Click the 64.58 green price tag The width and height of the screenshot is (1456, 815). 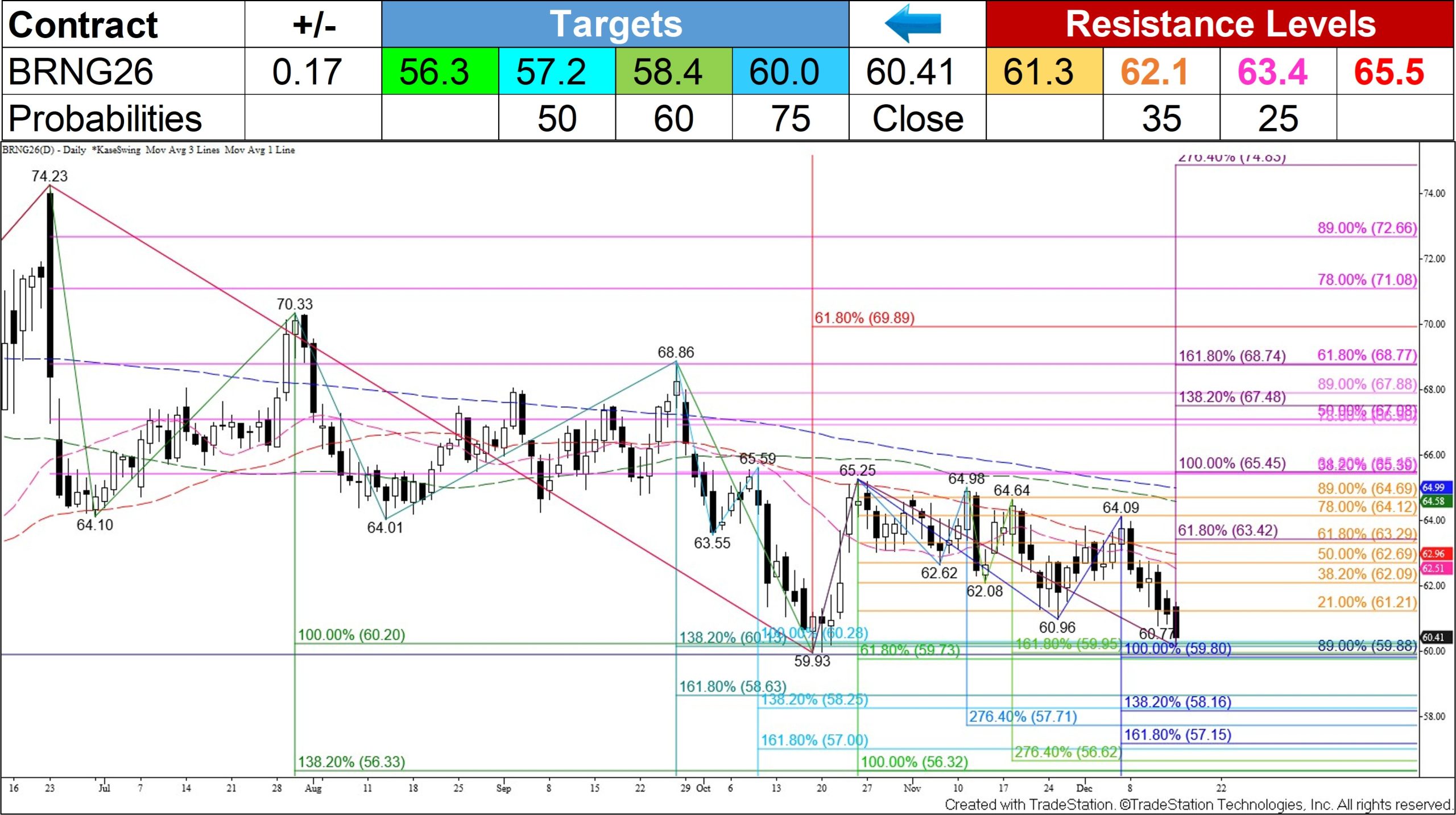[x=1436, y=501]
